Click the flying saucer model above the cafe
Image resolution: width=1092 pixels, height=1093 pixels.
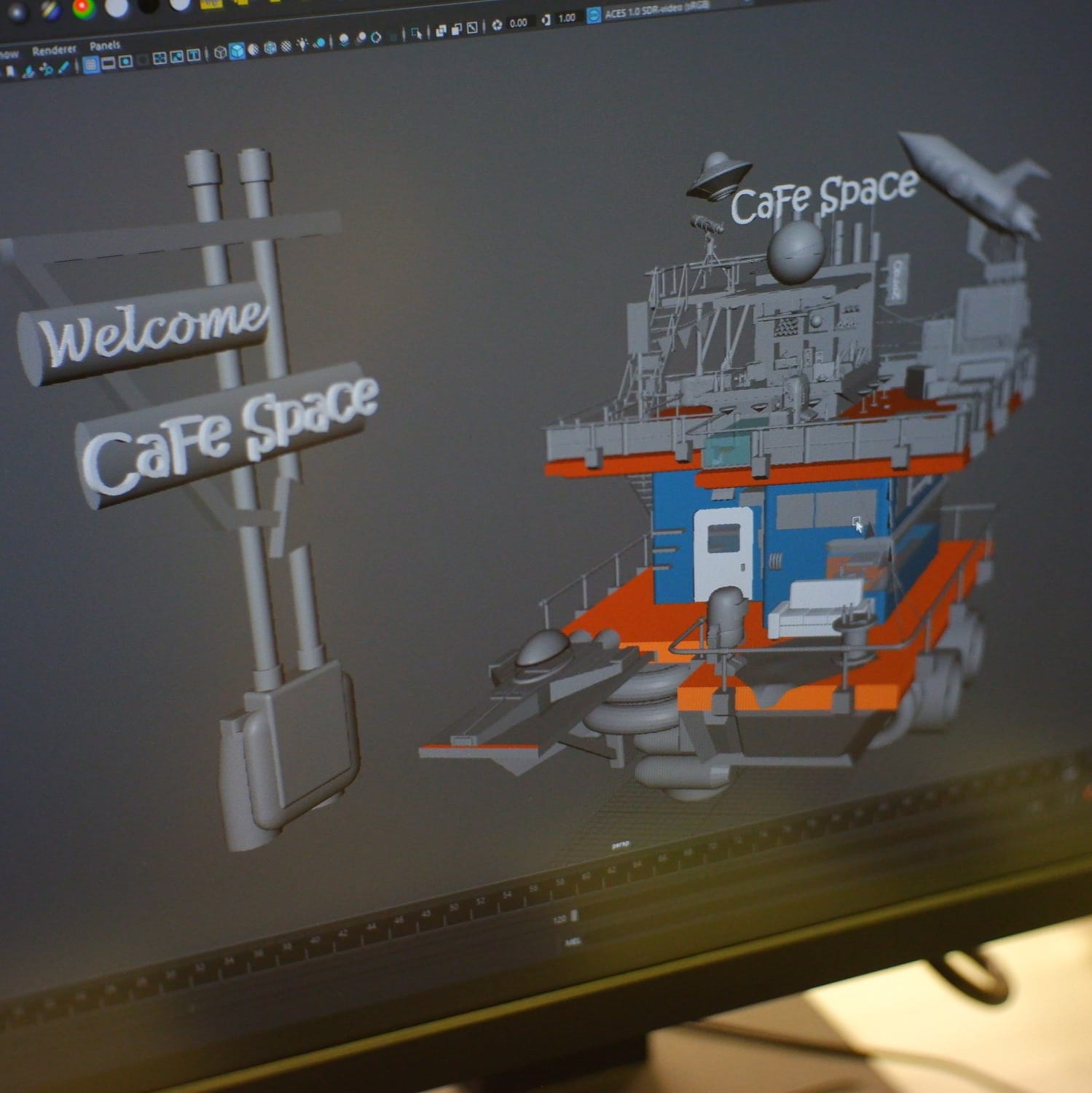point(718,176)
